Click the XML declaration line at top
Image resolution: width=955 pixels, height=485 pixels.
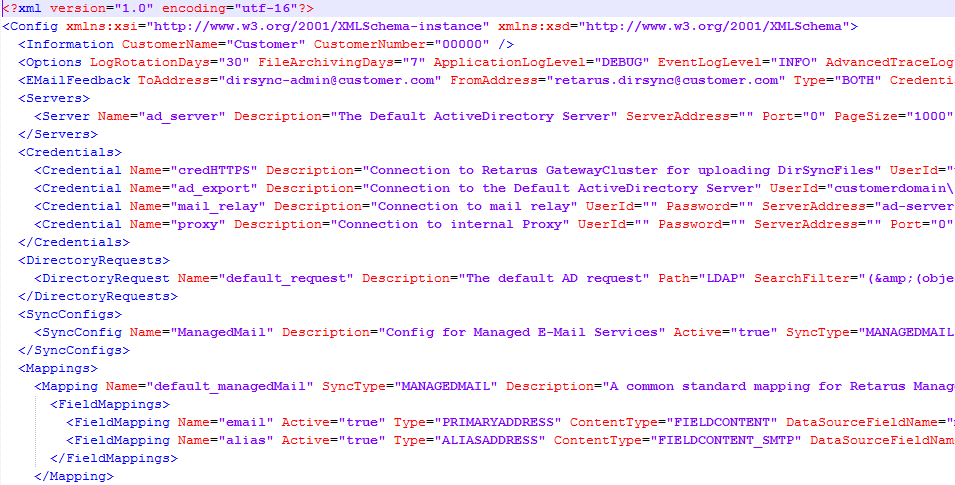tap(158, 8)
